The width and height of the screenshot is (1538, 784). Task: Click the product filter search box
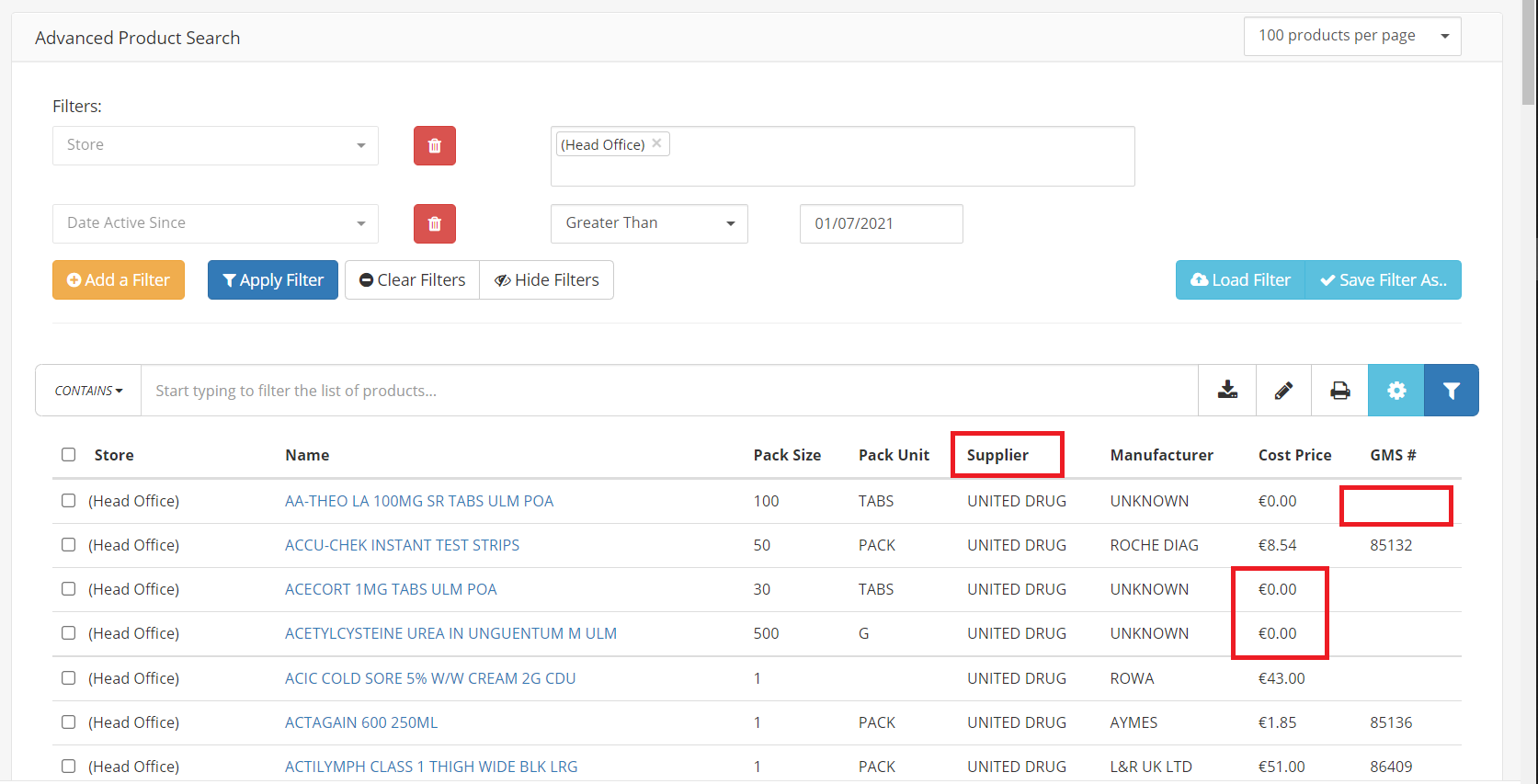pos(669,391)
